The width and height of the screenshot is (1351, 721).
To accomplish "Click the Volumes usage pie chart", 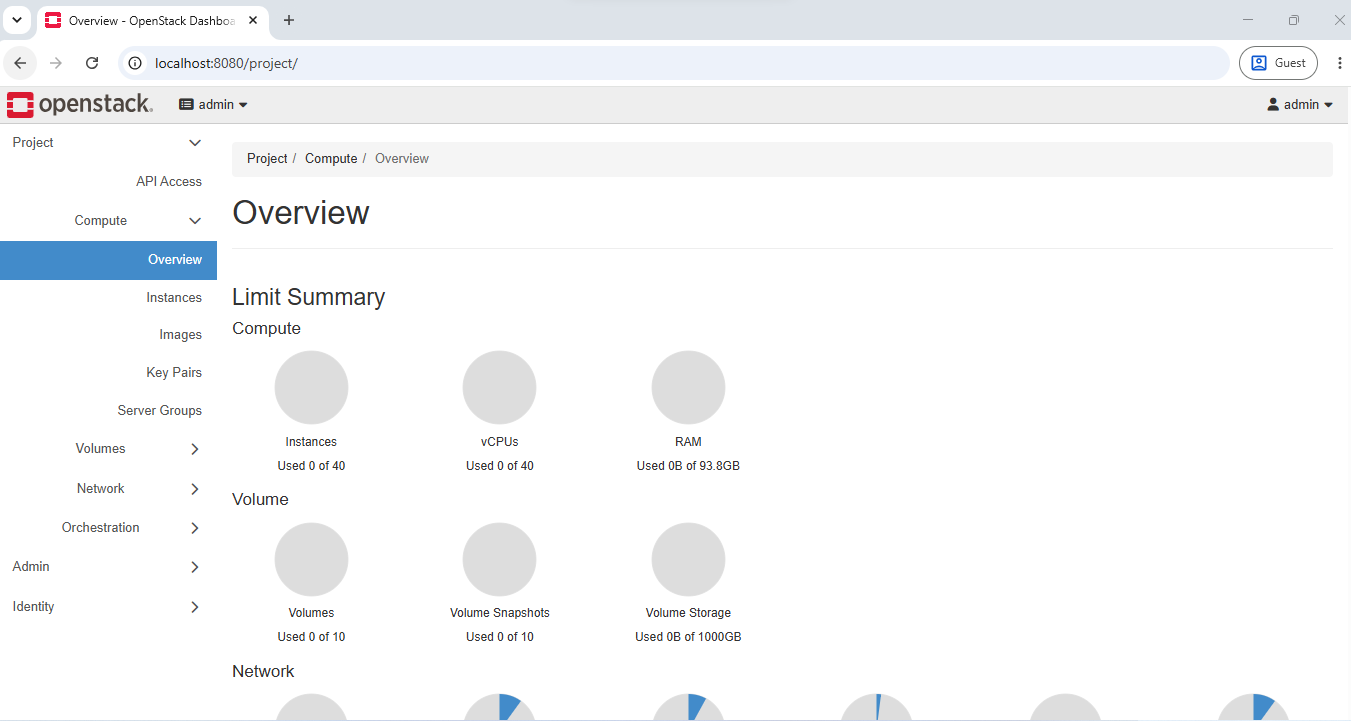I will (x=311, y=559).
